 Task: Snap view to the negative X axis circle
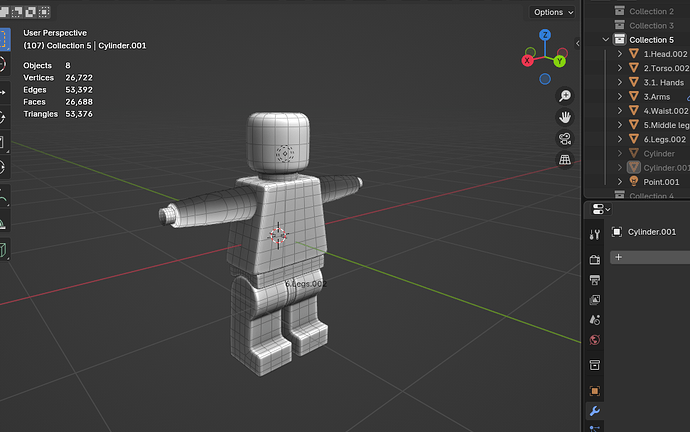click(x=562, y=53)
